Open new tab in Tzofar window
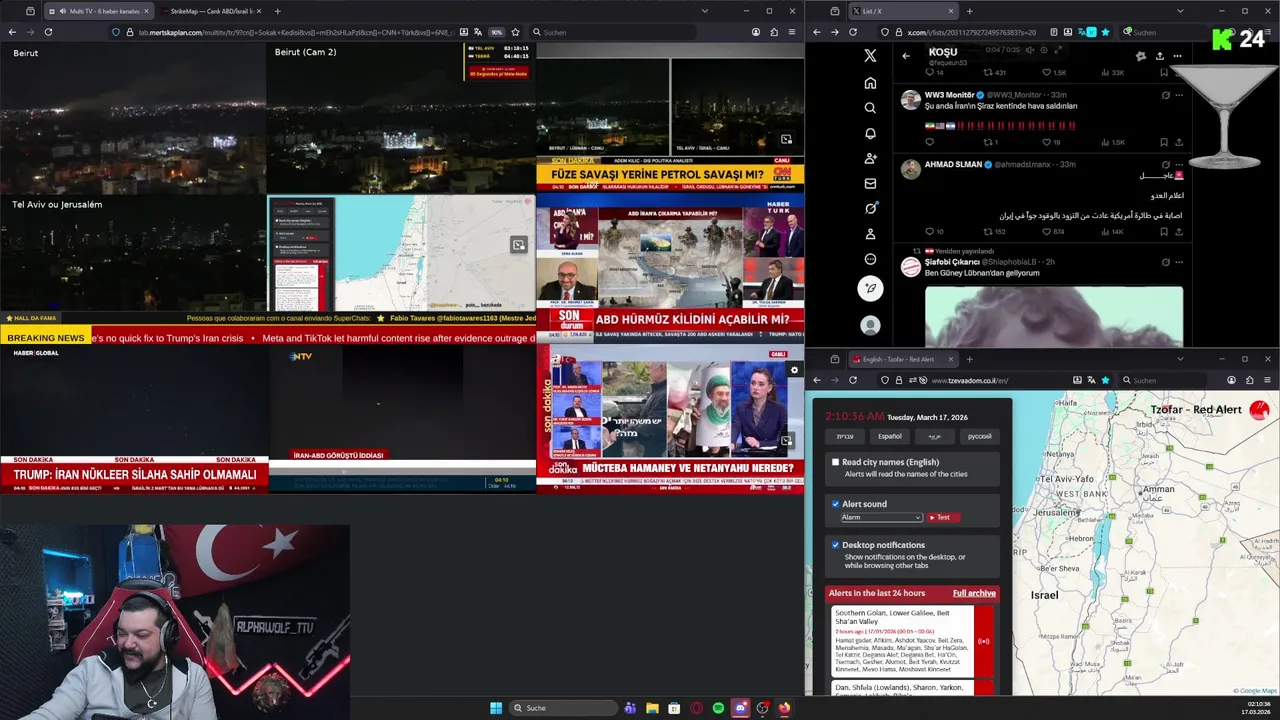This screenshot has width=1280, height=720. [969, 359]
